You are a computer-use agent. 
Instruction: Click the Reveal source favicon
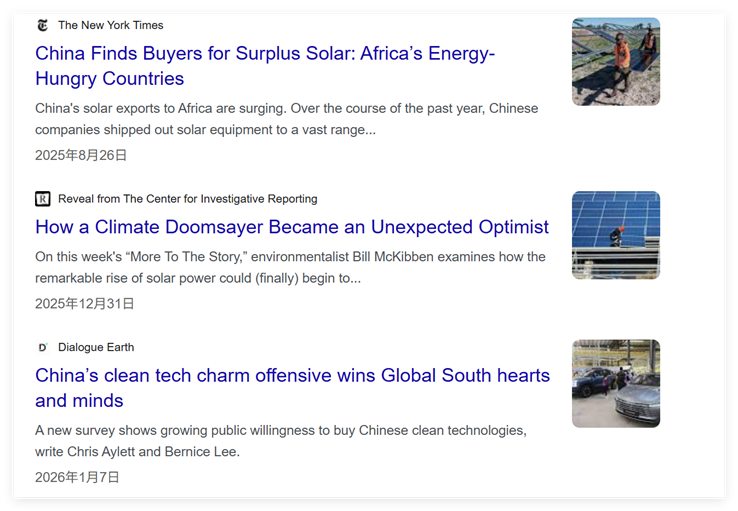pyautogui.click(x=42, y=199)
